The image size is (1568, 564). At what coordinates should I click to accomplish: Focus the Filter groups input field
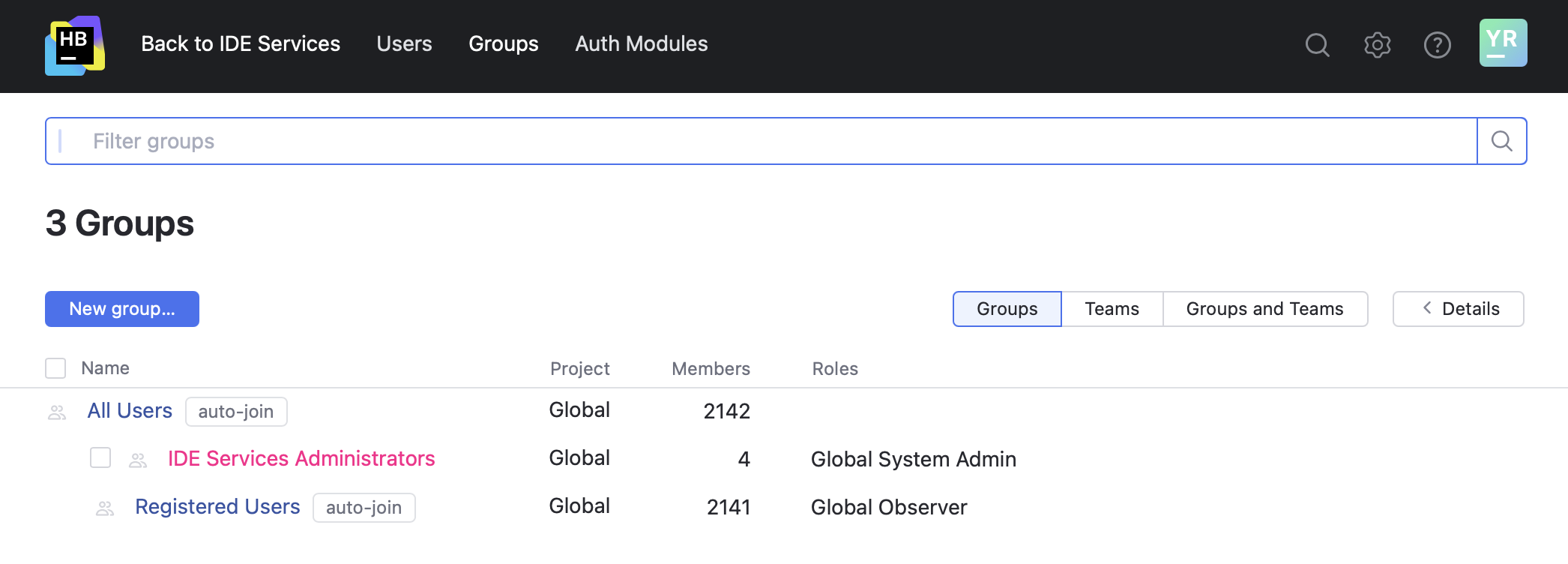click(761, 141)
